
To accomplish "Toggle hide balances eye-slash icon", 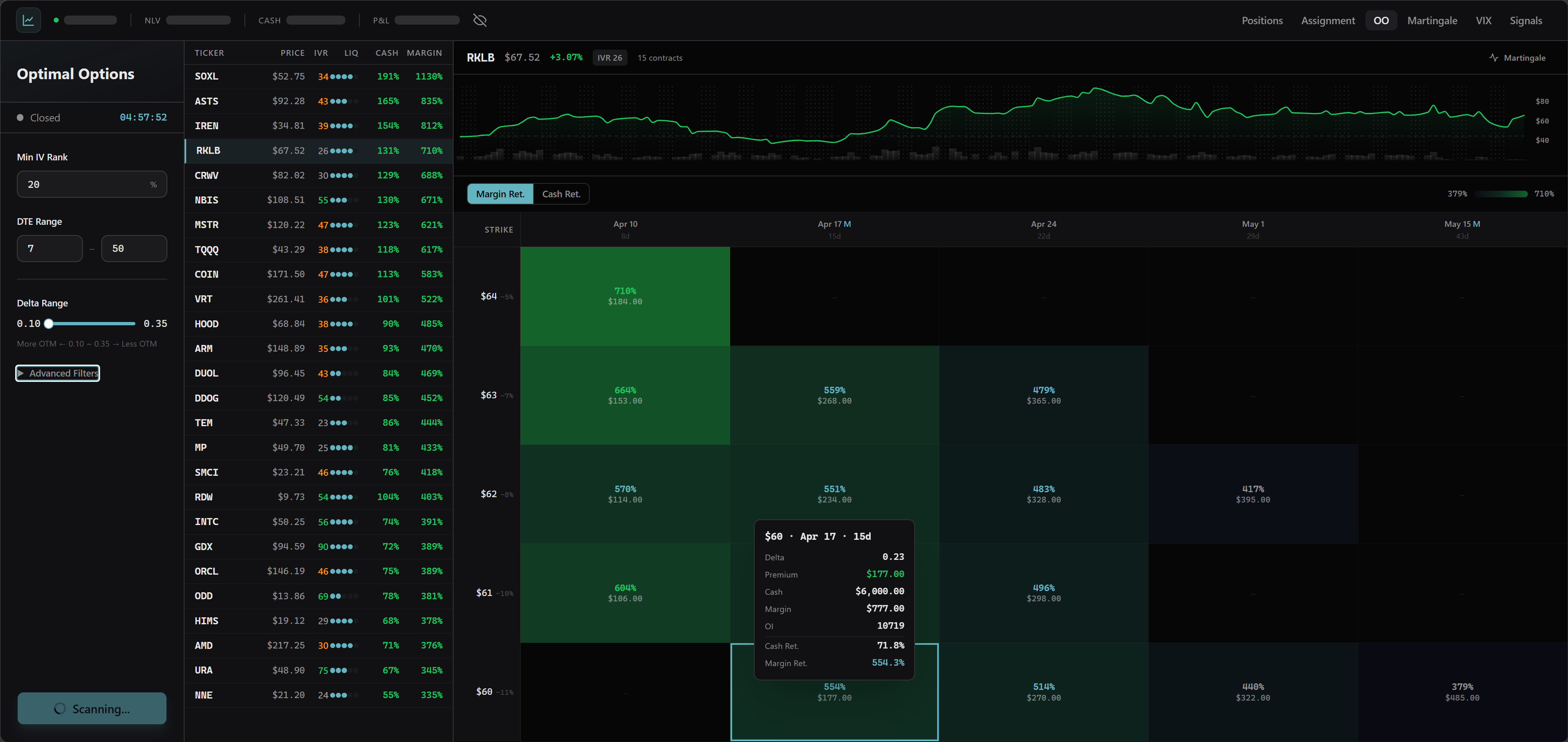I will (x=479, y=20).
